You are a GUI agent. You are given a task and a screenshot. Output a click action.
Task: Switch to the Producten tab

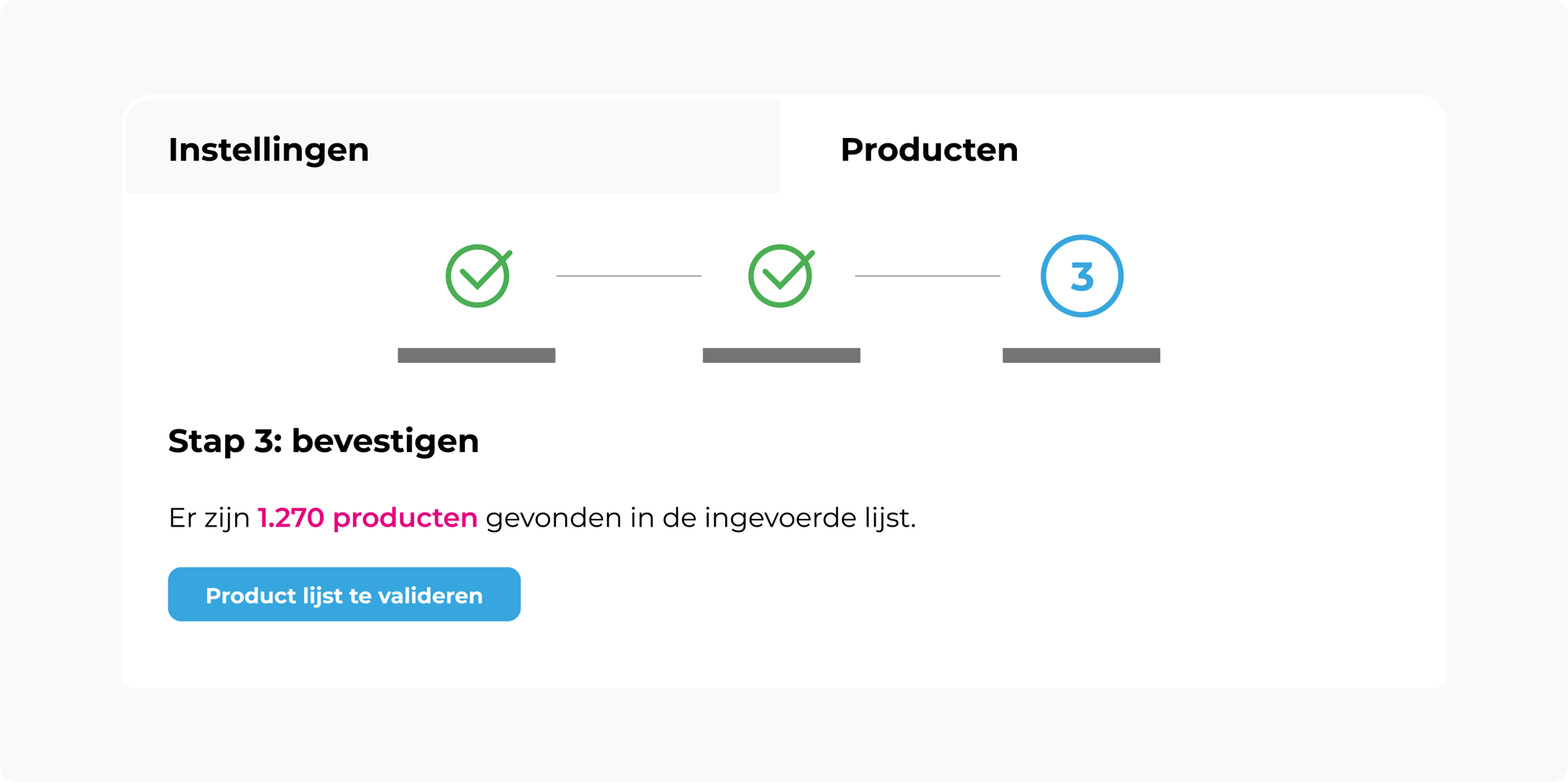[928, 149]
